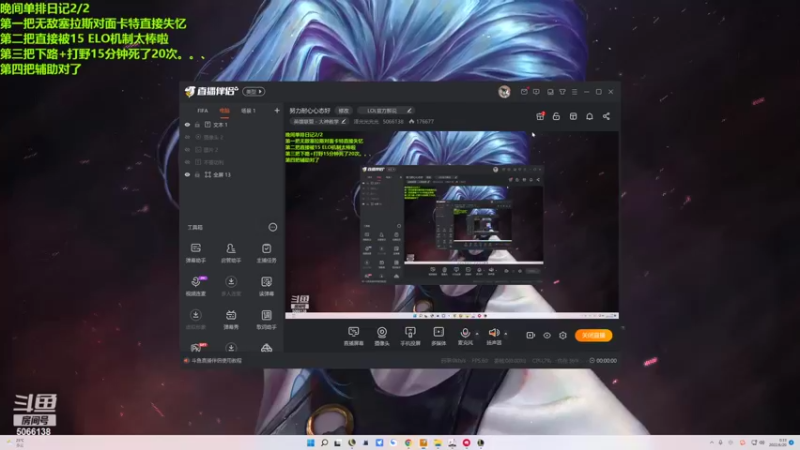
Task: Open the mail messages icon in title bar
Action: (524, 92)
